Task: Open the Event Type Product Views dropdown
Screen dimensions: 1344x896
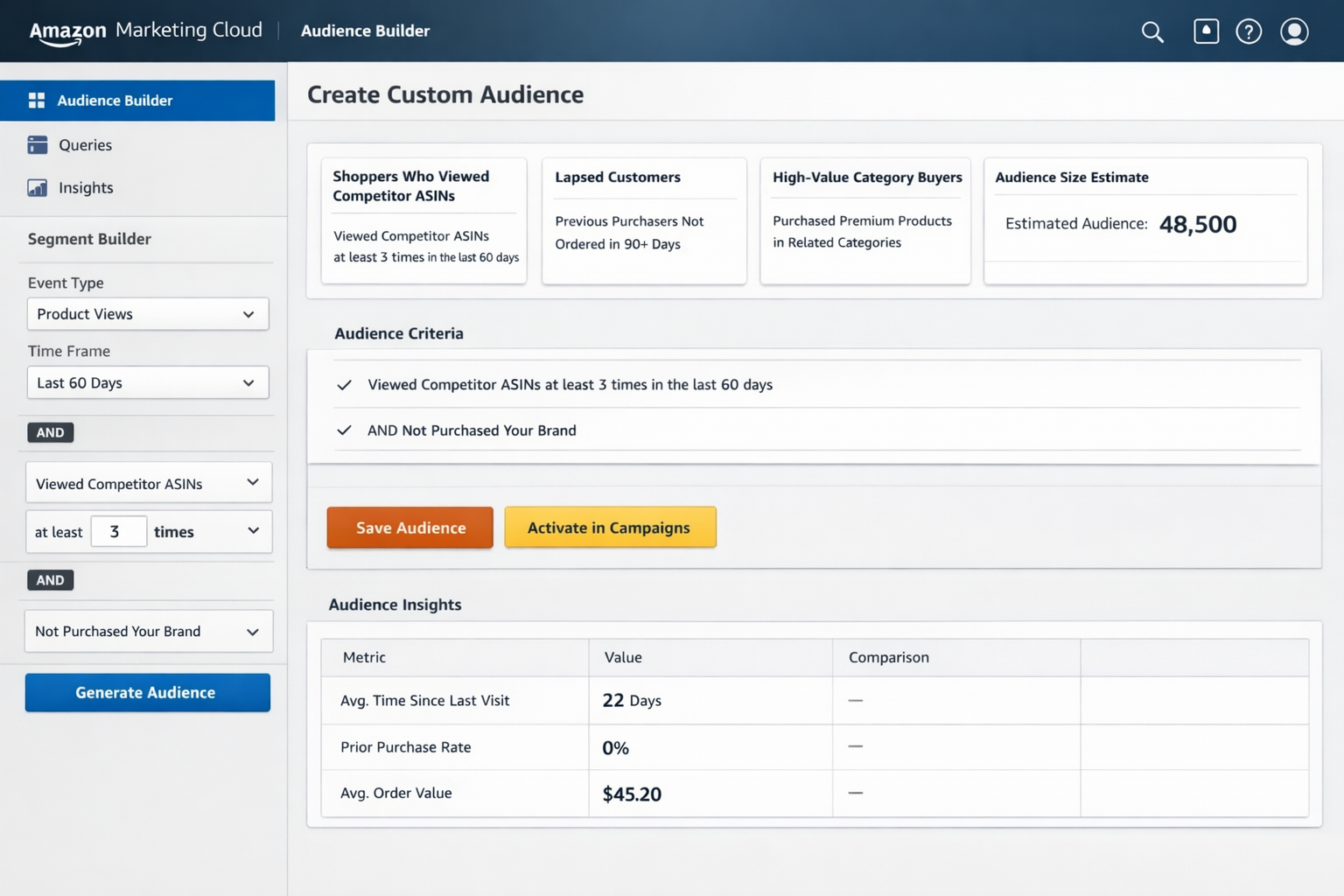Action: tap(147, 313)
